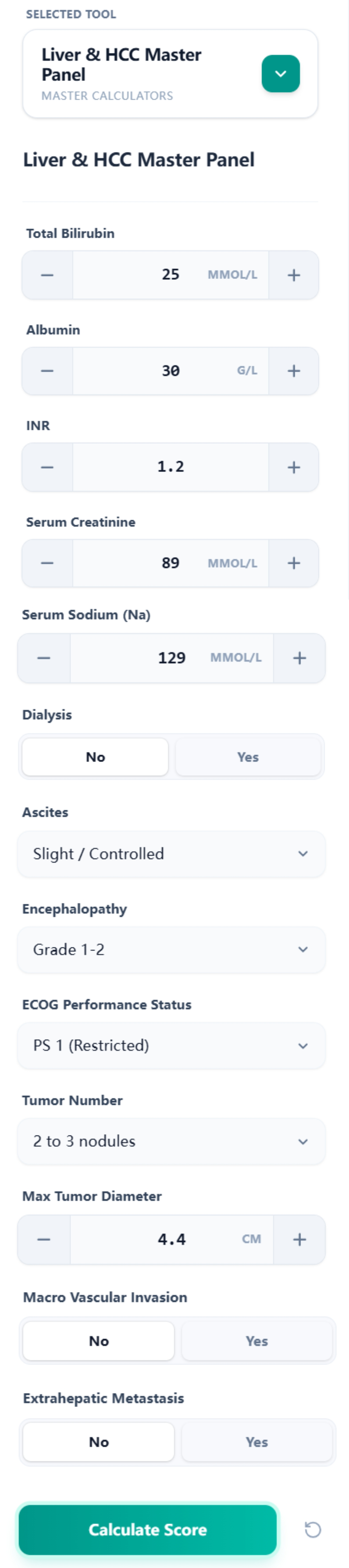Decrement Serum Creatinine value
Image resolution: width=349 pixels, height=1568 pixels.
tap(46, 563)
